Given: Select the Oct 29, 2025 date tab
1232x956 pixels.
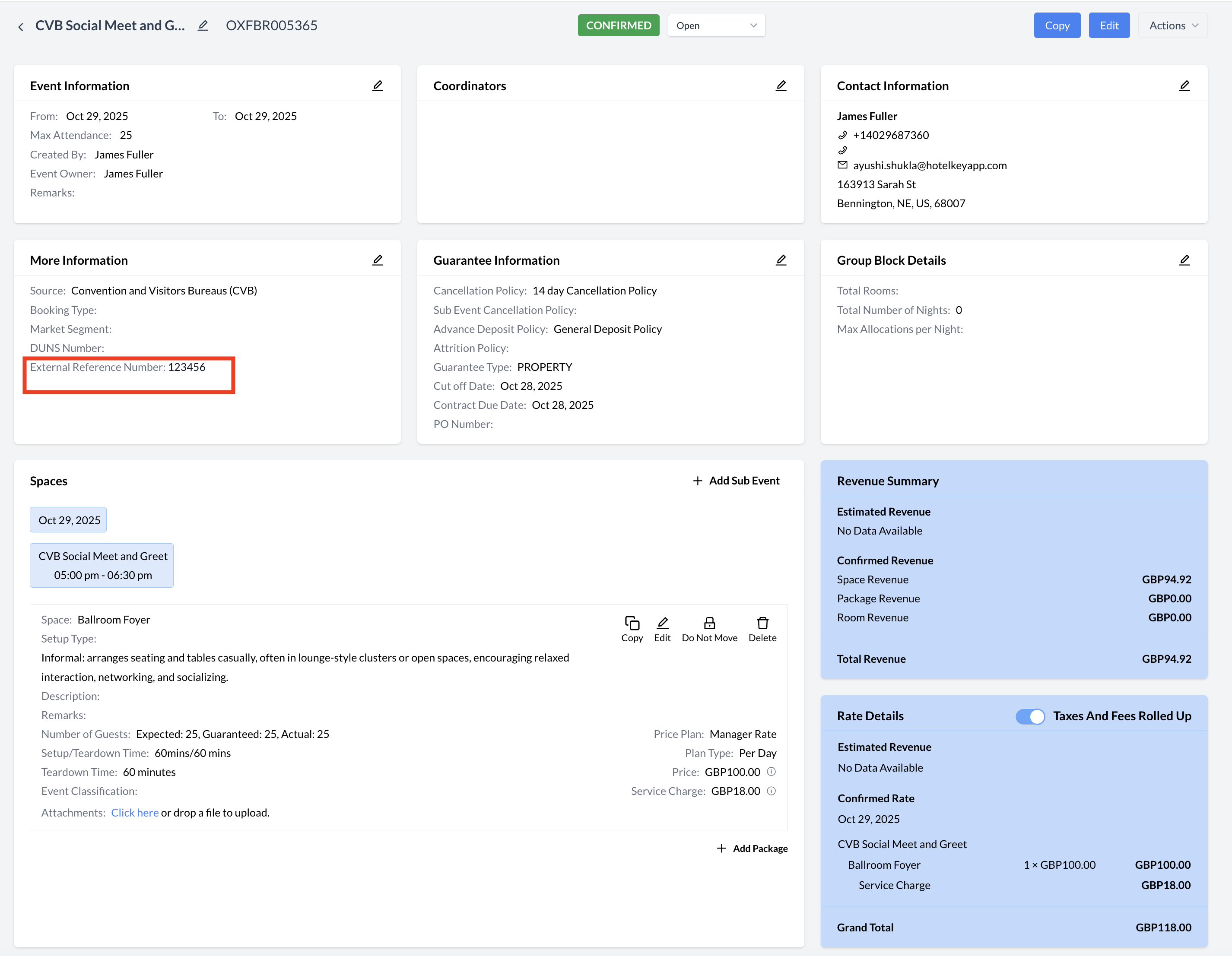Looking at the screenshot, I should 69,520.
